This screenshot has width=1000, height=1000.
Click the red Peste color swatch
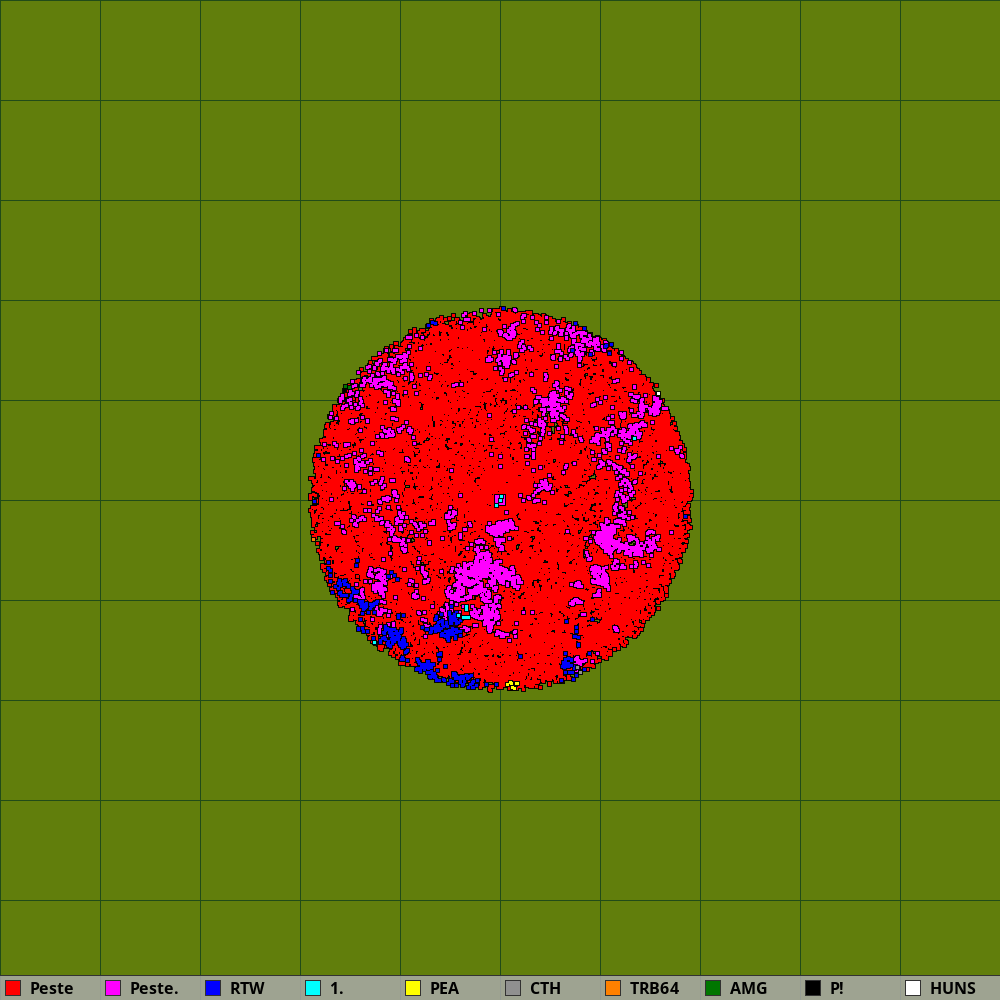[13, 988]
